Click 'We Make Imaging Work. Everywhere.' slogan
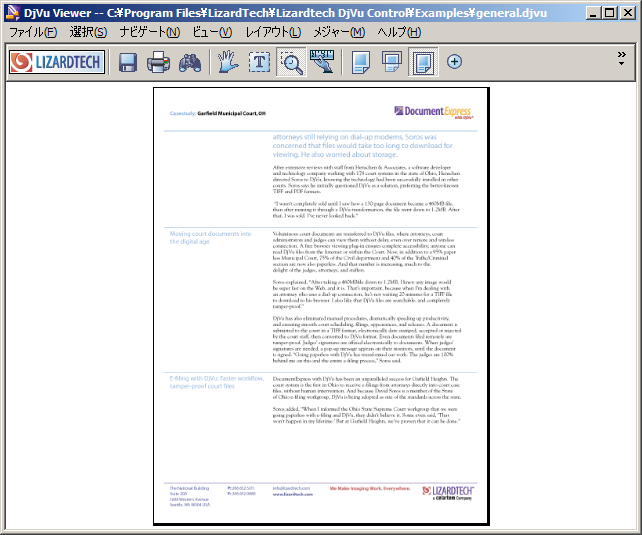 (x=370, y=488)
